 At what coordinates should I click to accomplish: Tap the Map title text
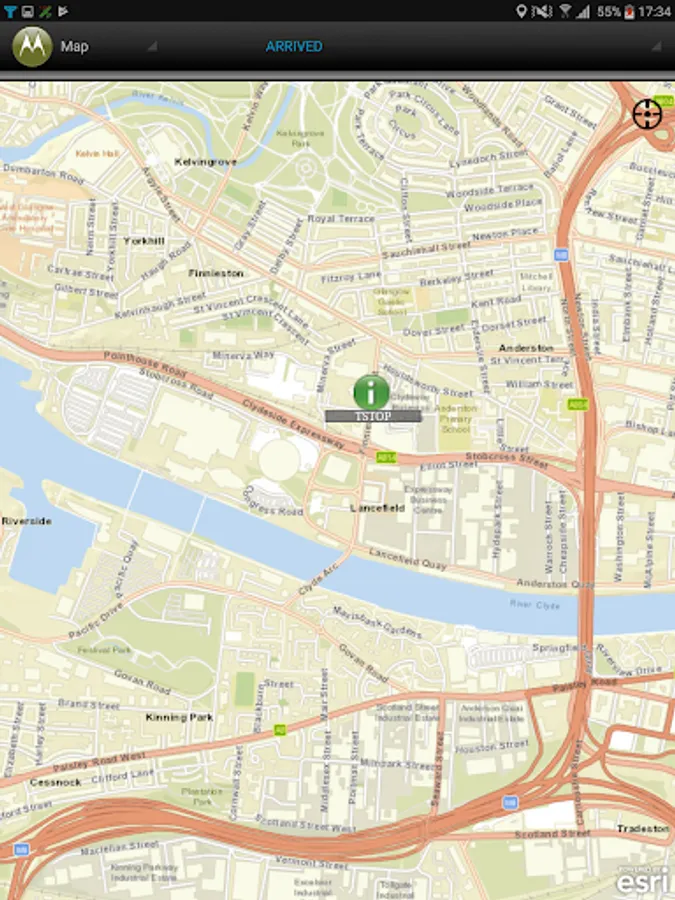coord(75,46)
